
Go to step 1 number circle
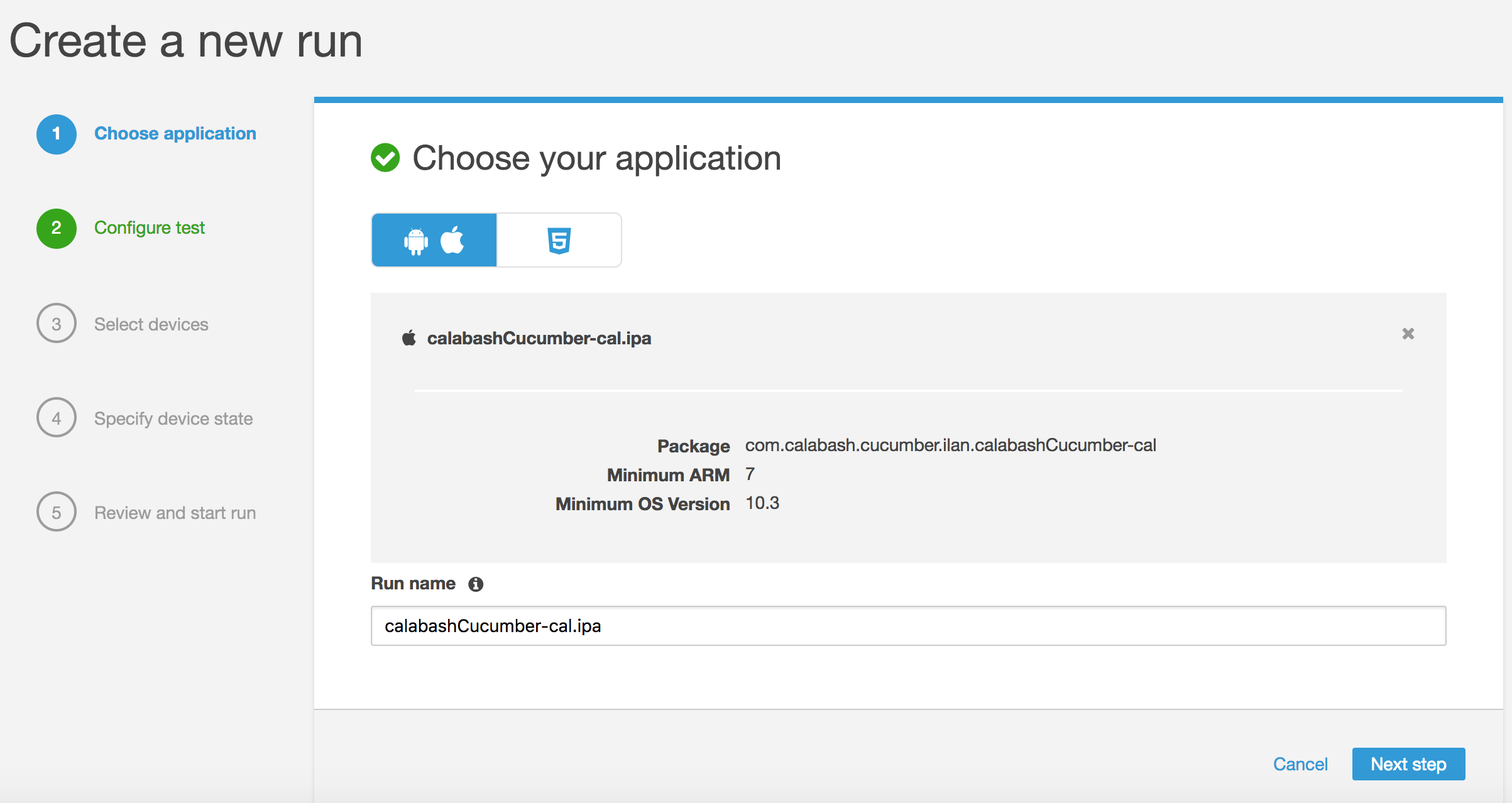pyautogui.click(x=57, y=134)
